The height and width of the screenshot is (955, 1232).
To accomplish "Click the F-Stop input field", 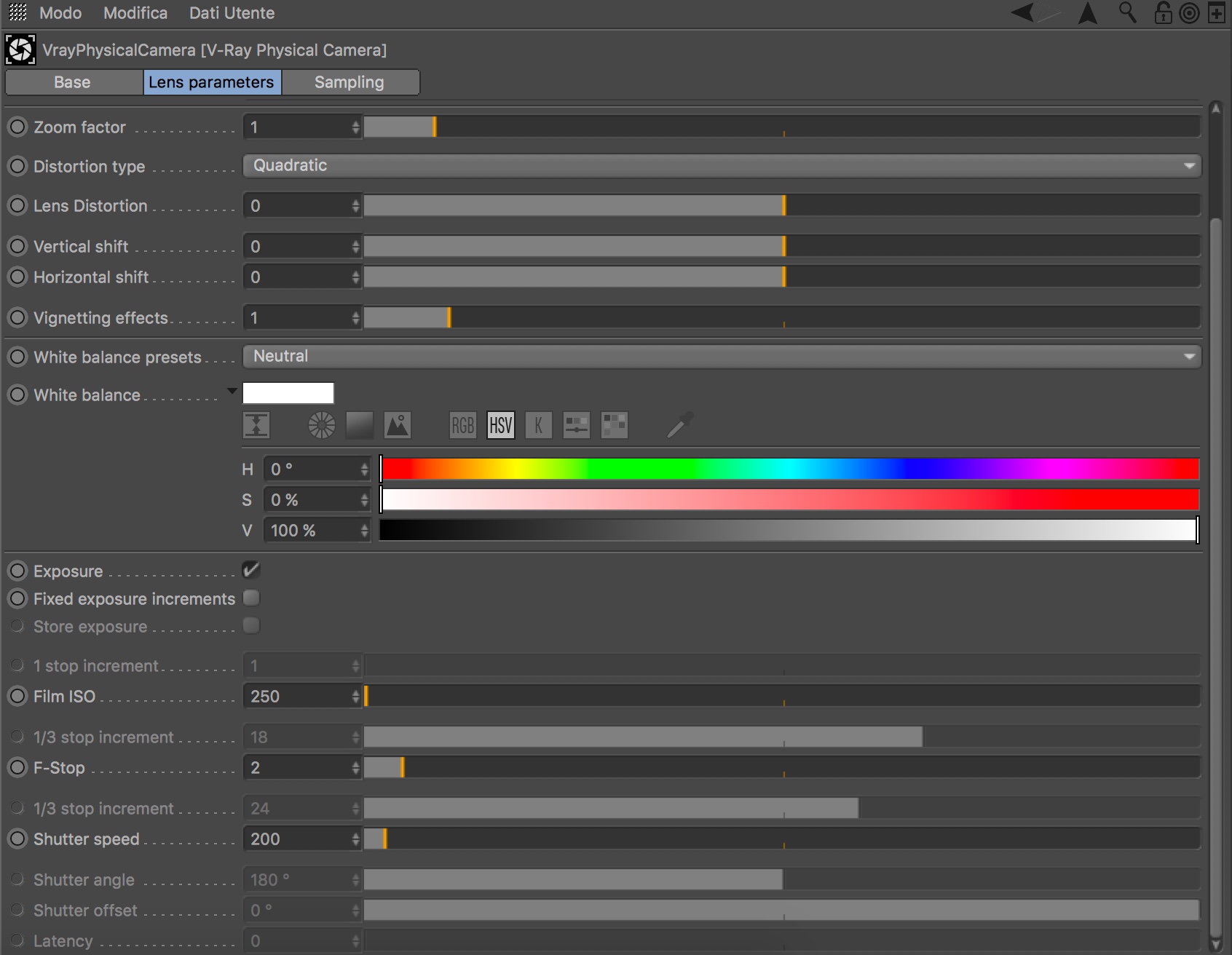I will point(302,768).
